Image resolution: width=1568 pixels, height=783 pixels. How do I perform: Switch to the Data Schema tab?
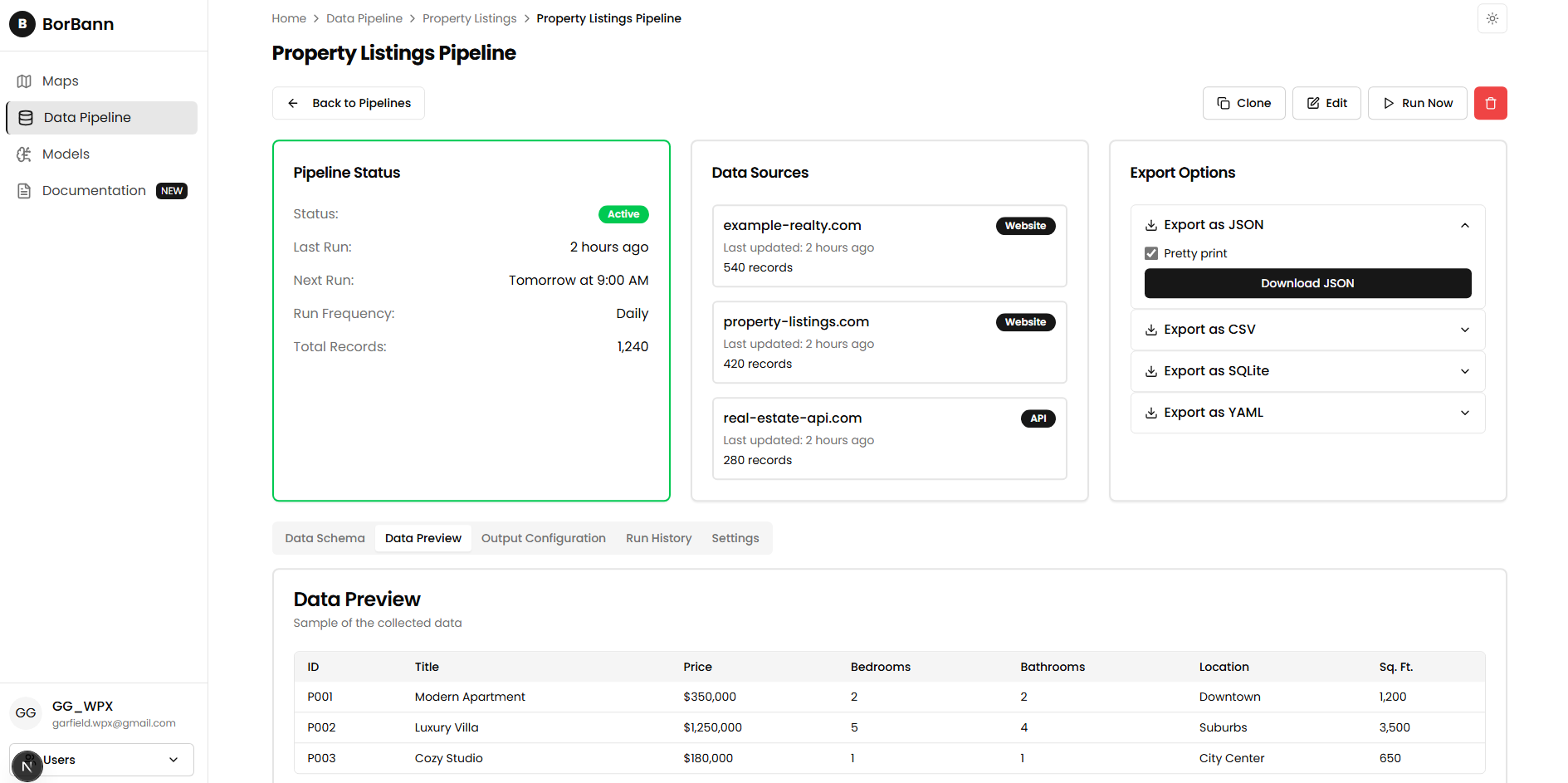click(325, 538)
